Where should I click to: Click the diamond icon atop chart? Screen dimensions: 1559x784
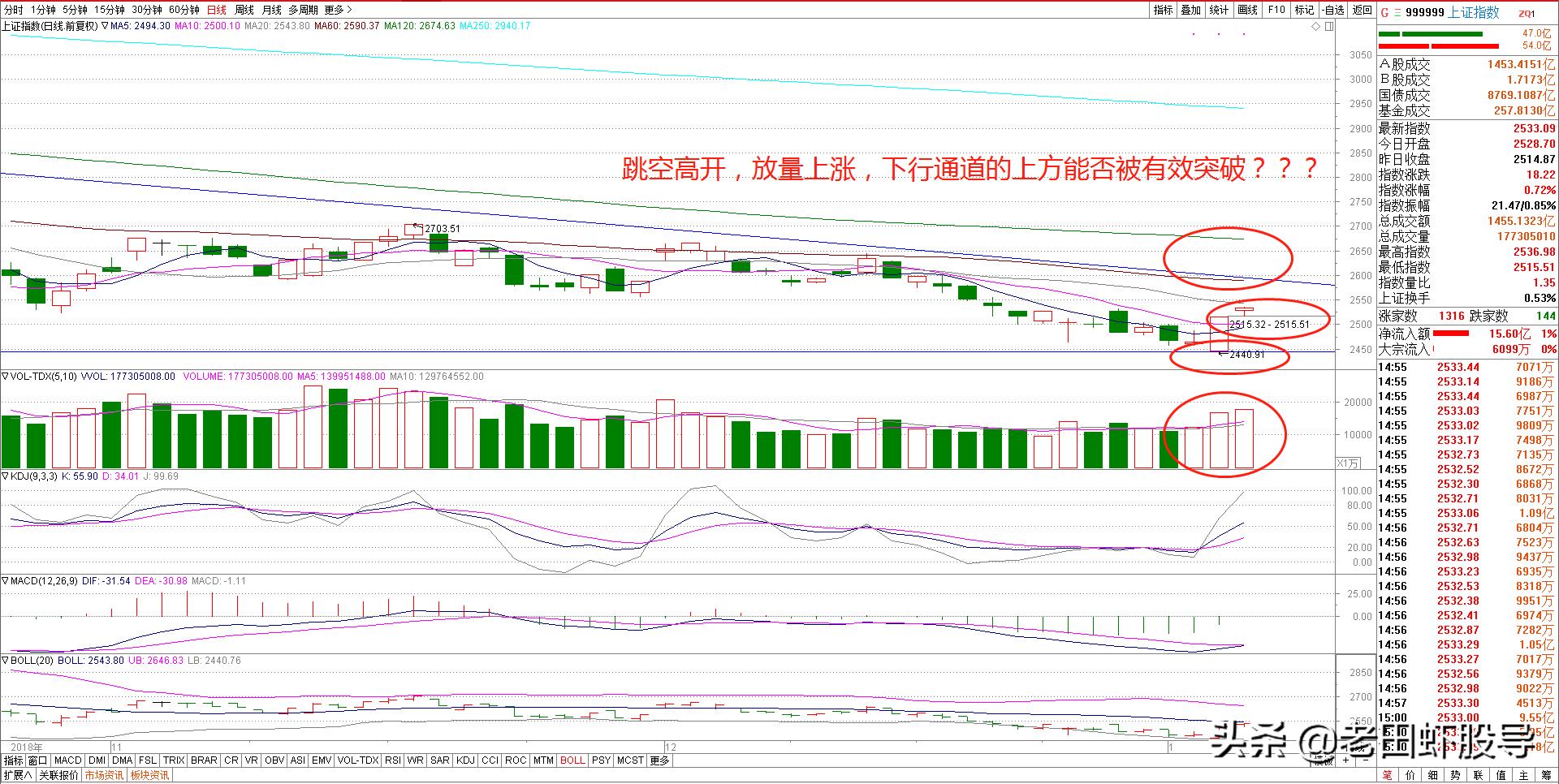click(1316, 26)
